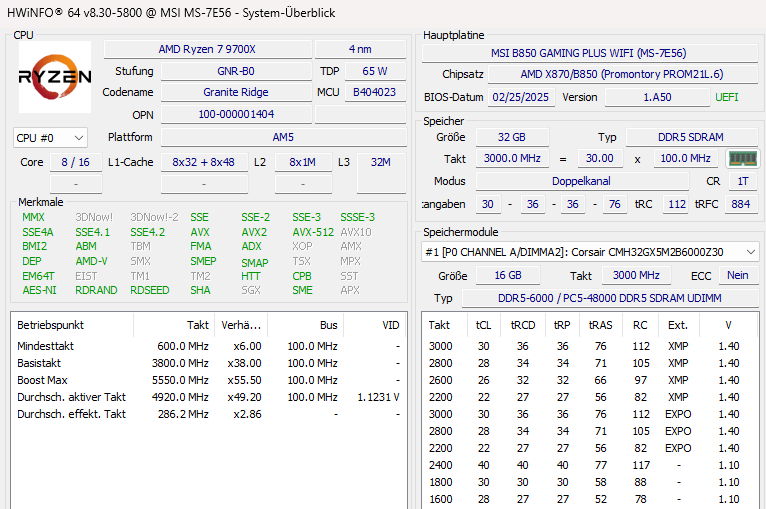The width and height of the screenshot is (766, 509).
Task: Click the SMAP feature flag
Action: [255, 263]
